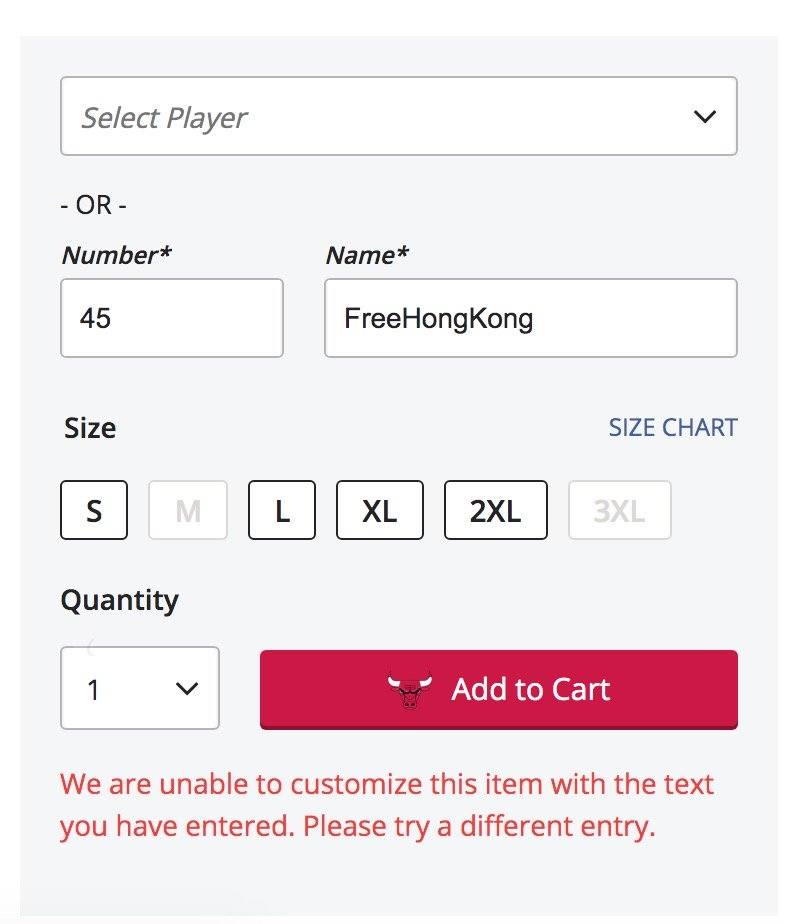Select size S
This screenshot has width=804, height=924.
[94, 511]
